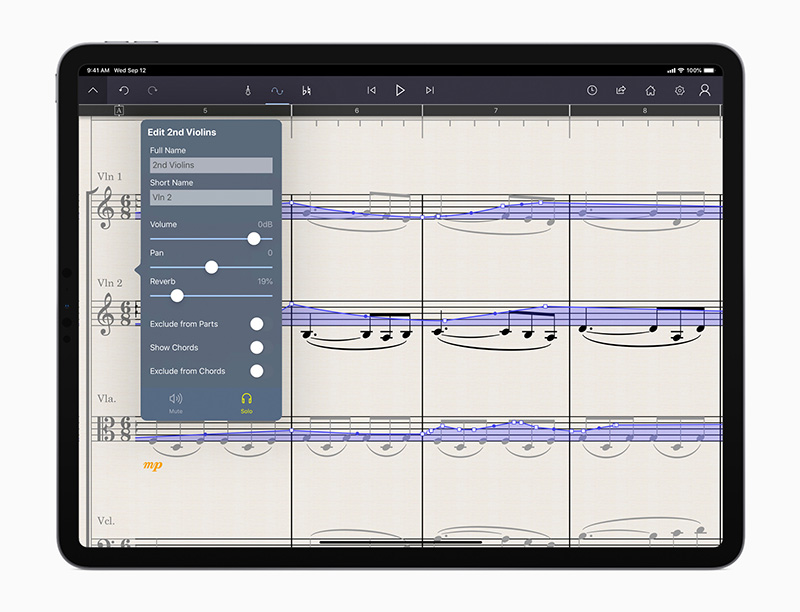Undo the last edit
The width and height of the screenshot is (800, 612).
click(x=122, y=89)
